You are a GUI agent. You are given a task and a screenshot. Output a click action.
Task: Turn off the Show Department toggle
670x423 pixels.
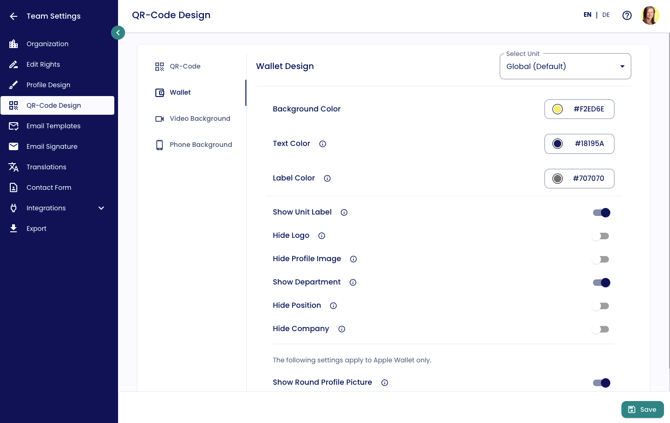601,282
